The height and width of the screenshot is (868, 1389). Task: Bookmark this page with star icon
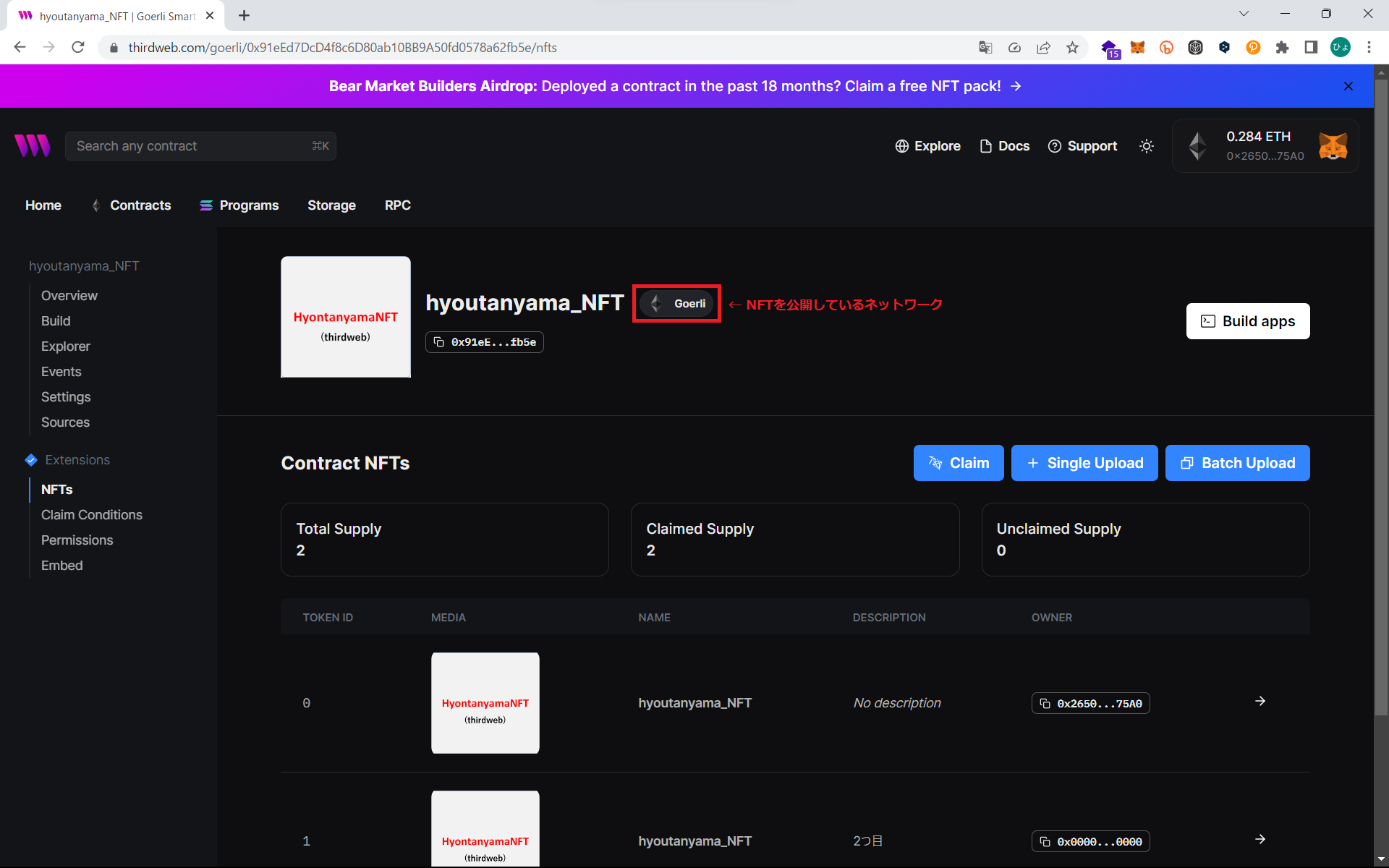[1072, 48]
